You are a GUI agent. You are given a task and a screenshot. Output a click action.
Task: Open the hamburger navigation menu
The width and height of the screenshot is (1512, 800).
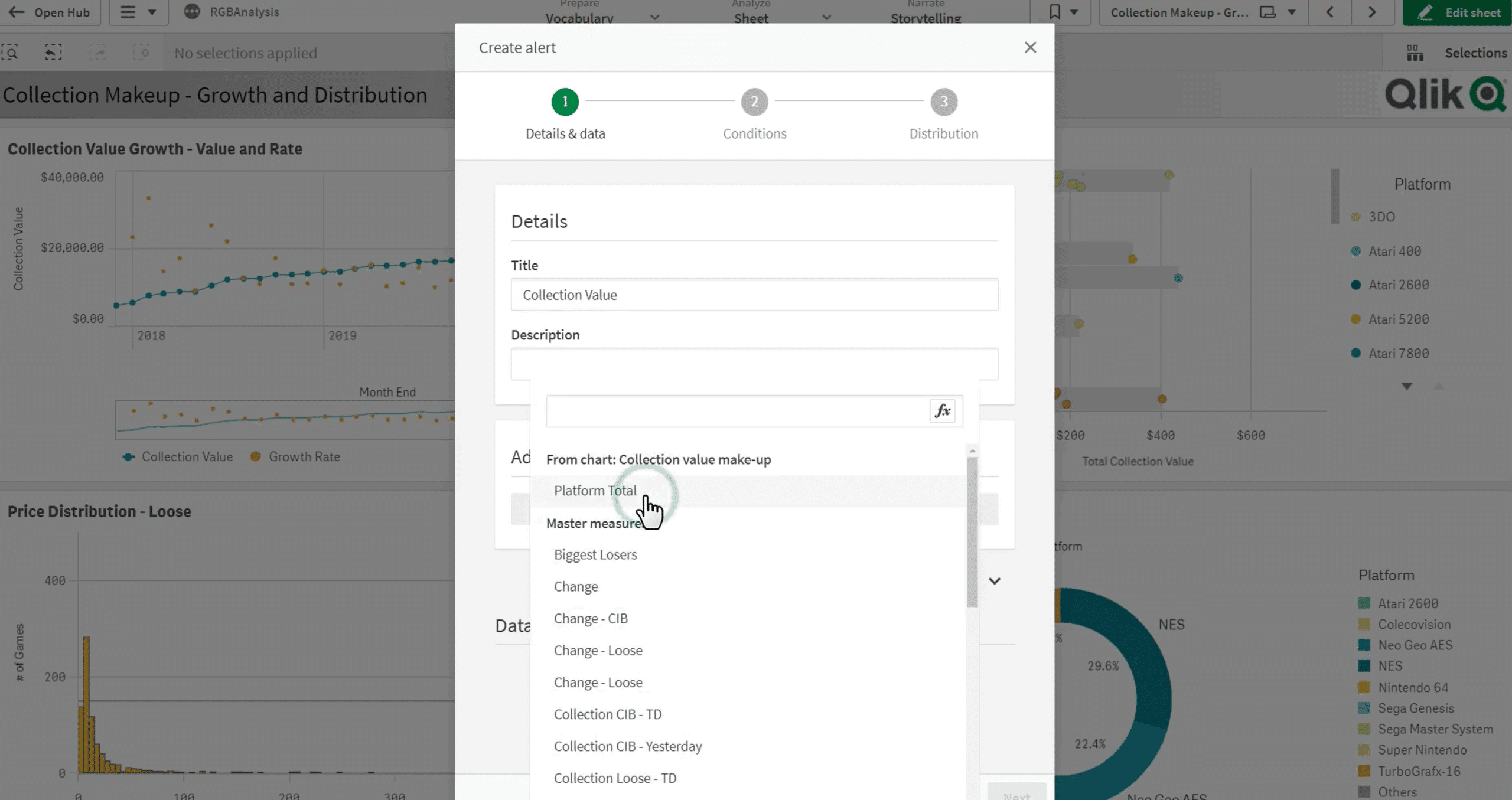click(138, 12)
